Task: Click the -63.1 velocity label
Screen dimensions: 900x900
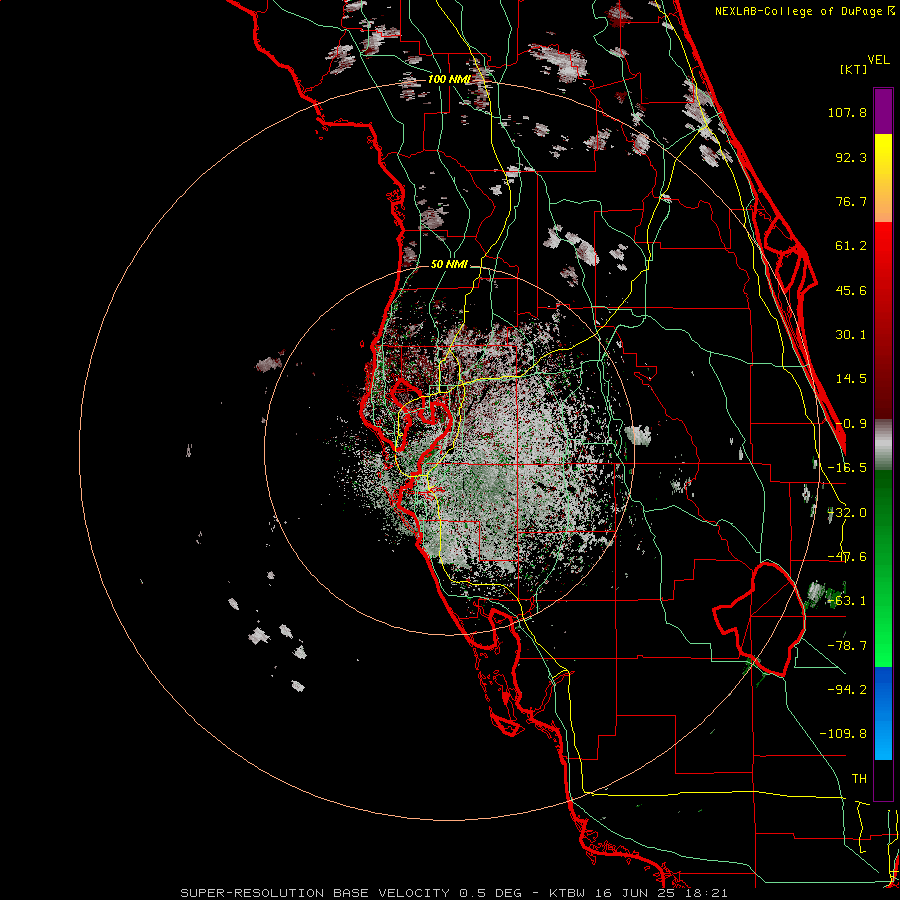Action: (x=847, y=601)
